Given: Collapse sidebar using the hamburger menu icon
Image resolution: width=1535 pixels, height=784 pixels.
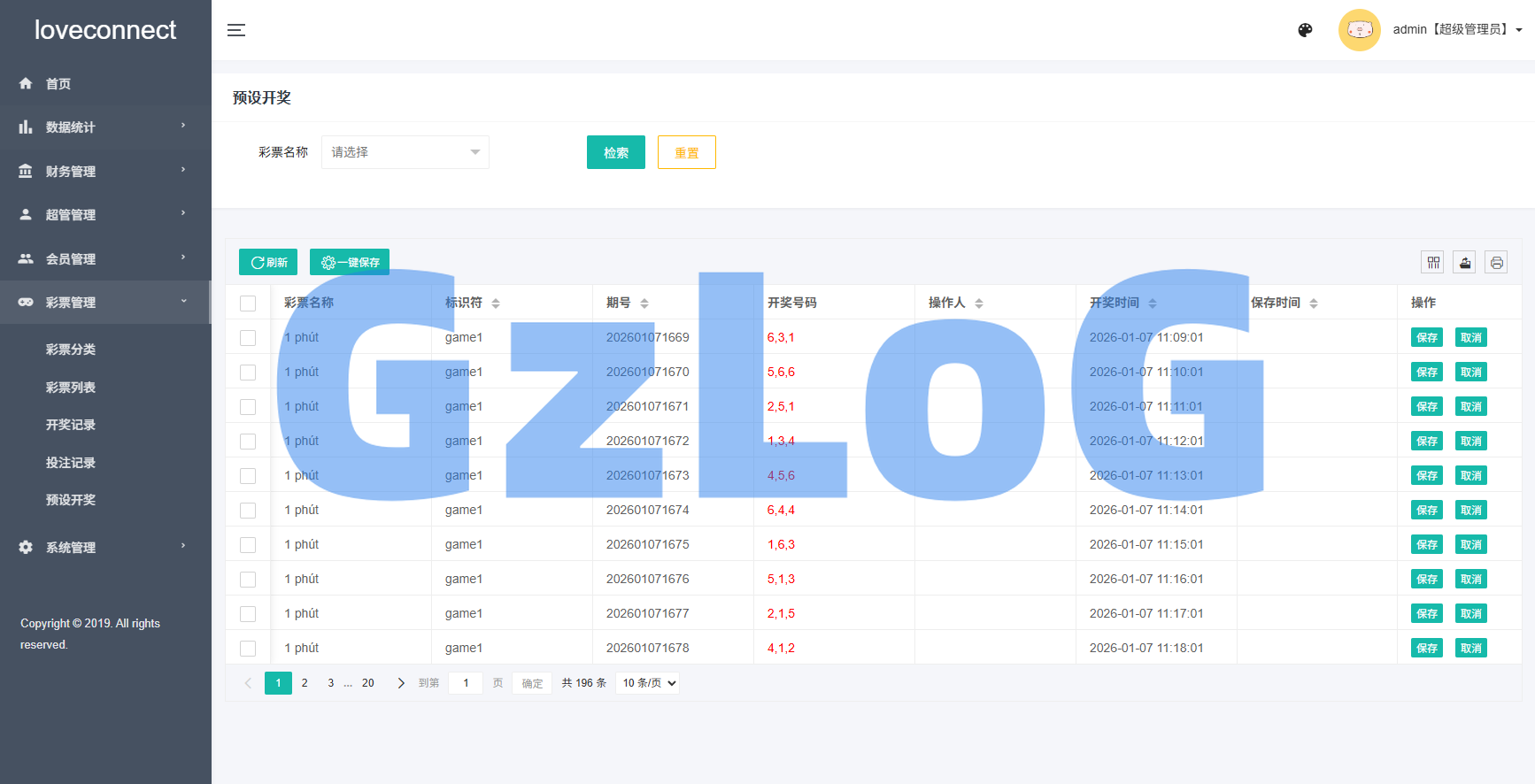Looking at the screenshot, I should click(x=236, y=30).
